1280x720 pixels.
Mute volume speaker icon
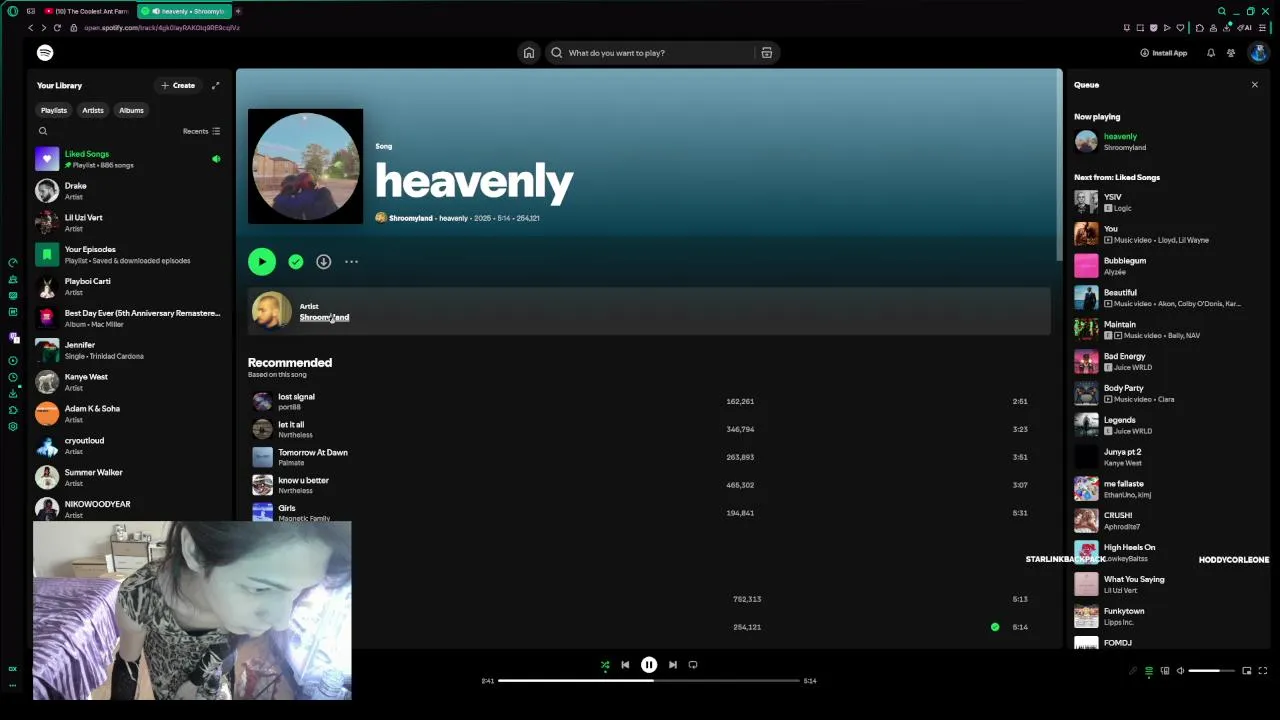(x=1180, y=671)
